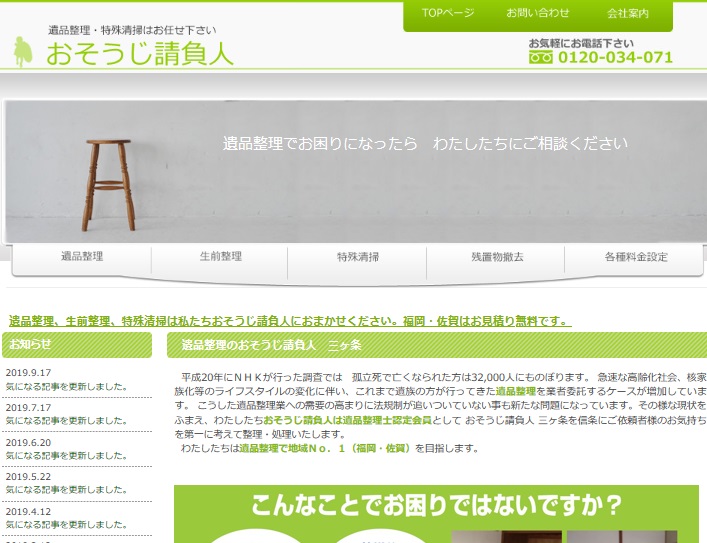
Task: Open the 各種料金設定 pricing tab
Action: pos(635,257)
